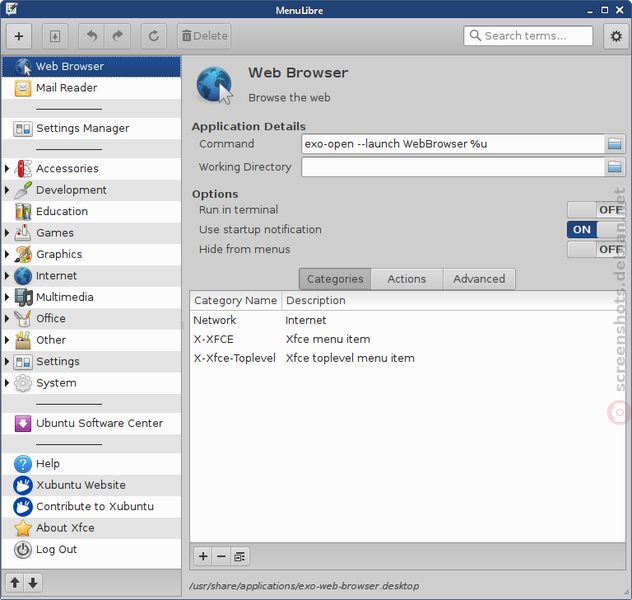Expand the Office category

pyautogui.click(x=7, y=318)
